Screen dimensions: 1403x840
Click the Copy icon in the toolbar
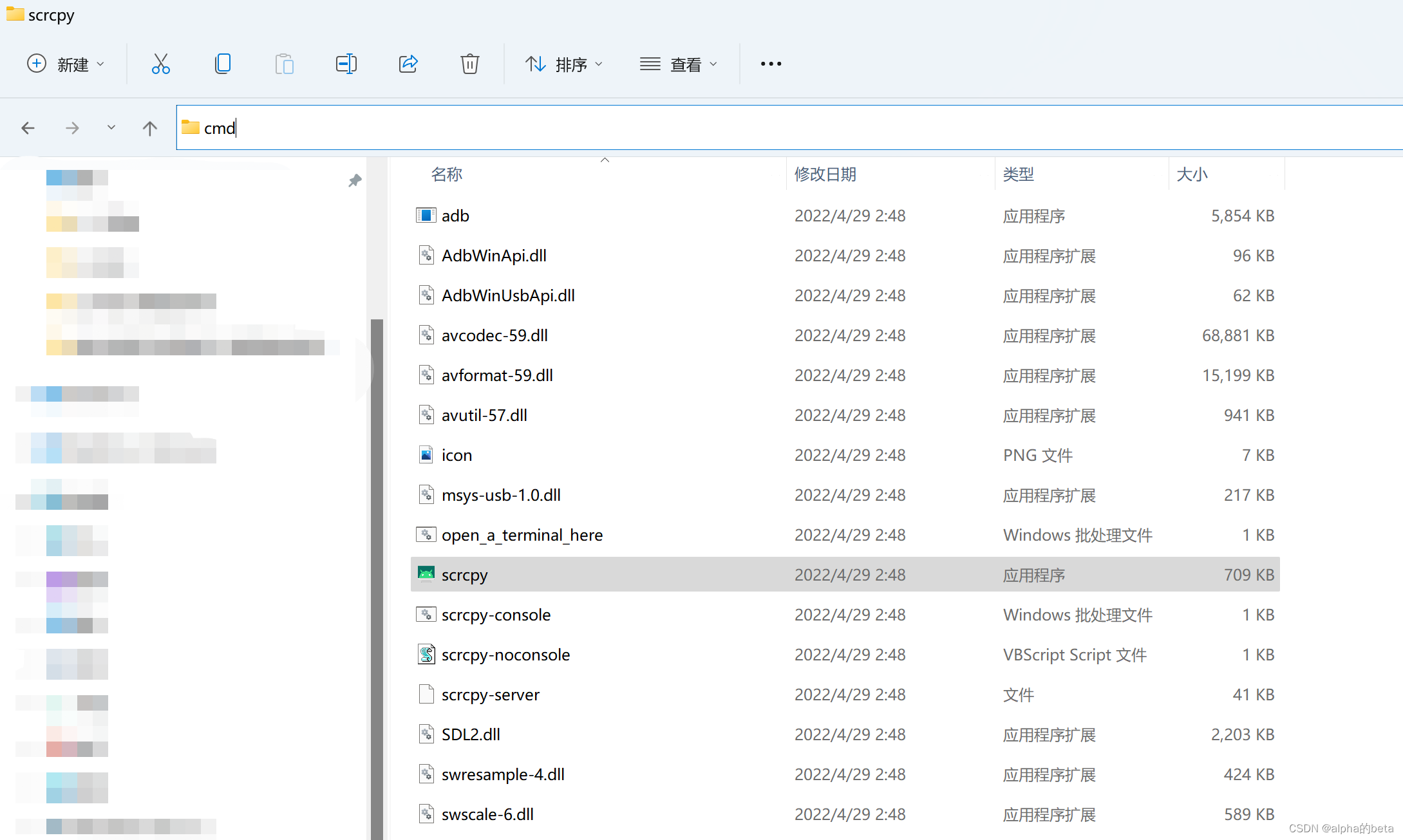coord(222,64)
